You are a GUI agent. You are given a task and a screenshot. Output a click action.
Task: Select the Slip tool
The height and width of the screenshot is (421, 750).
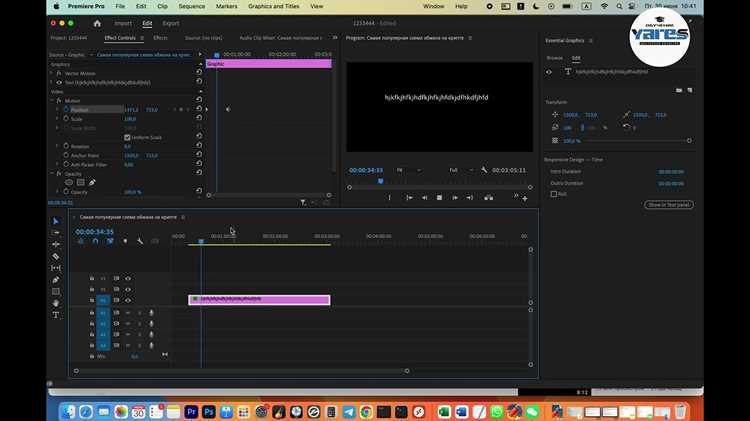(55, 268)
